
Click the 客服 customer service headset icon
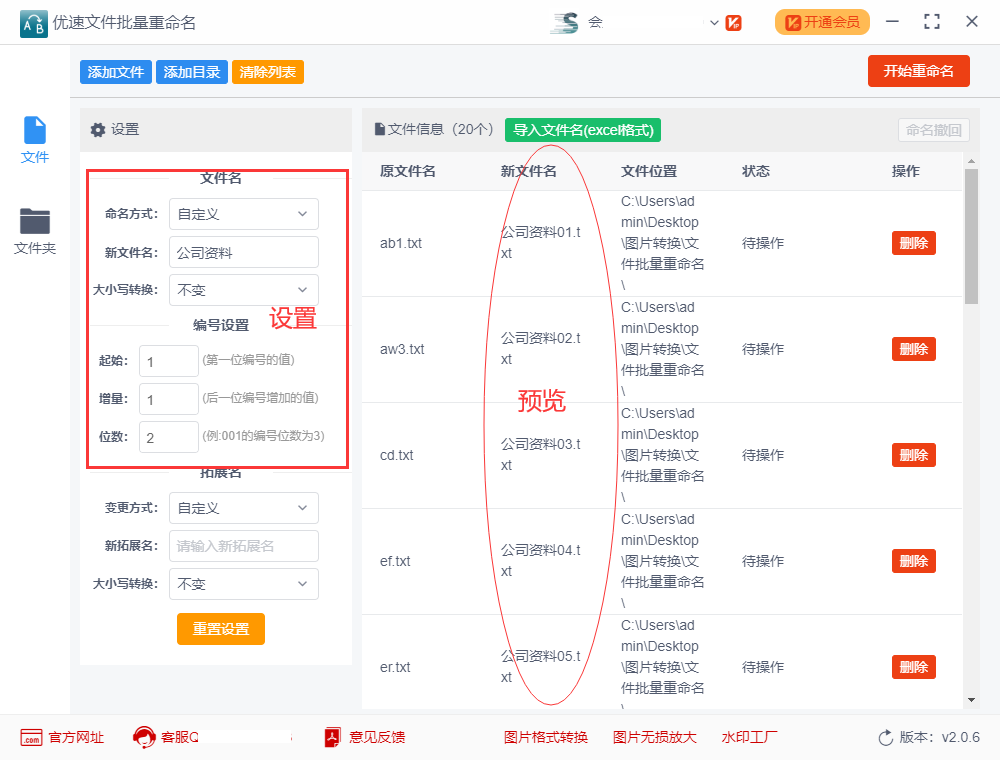(x=144, y=737)
